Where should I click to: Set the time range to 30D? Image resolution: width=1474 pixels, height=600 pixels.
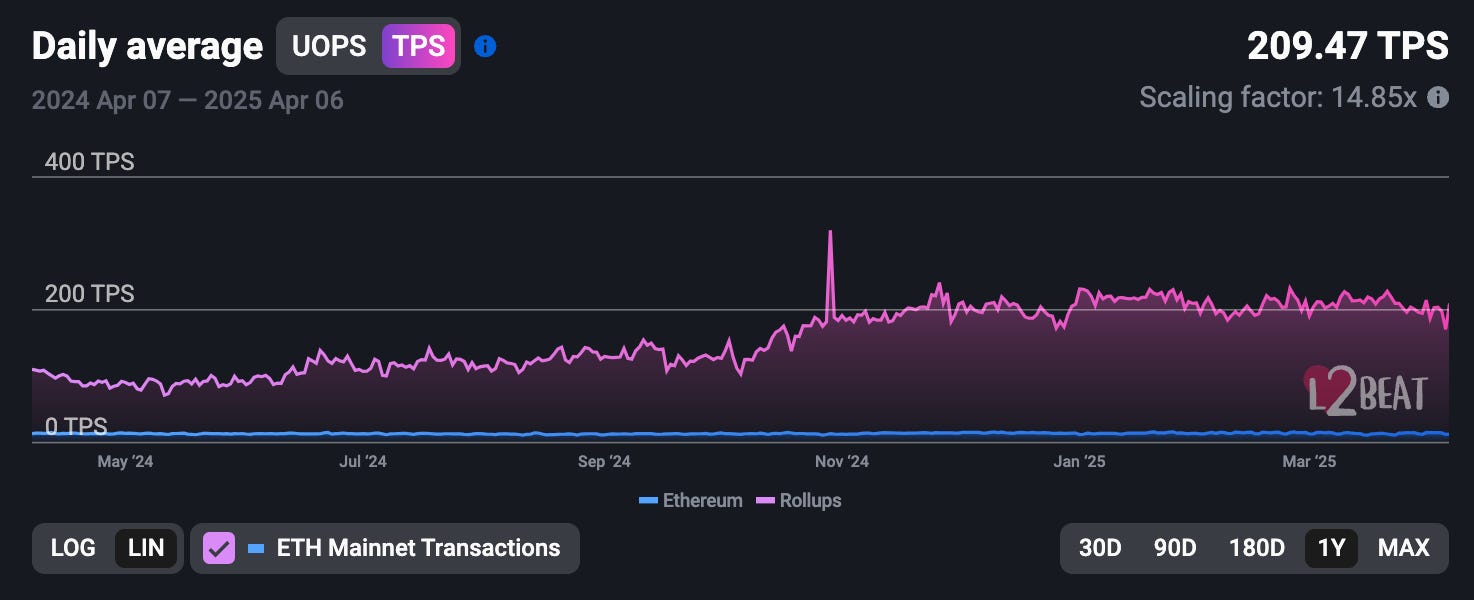[x=1100, y=548]
